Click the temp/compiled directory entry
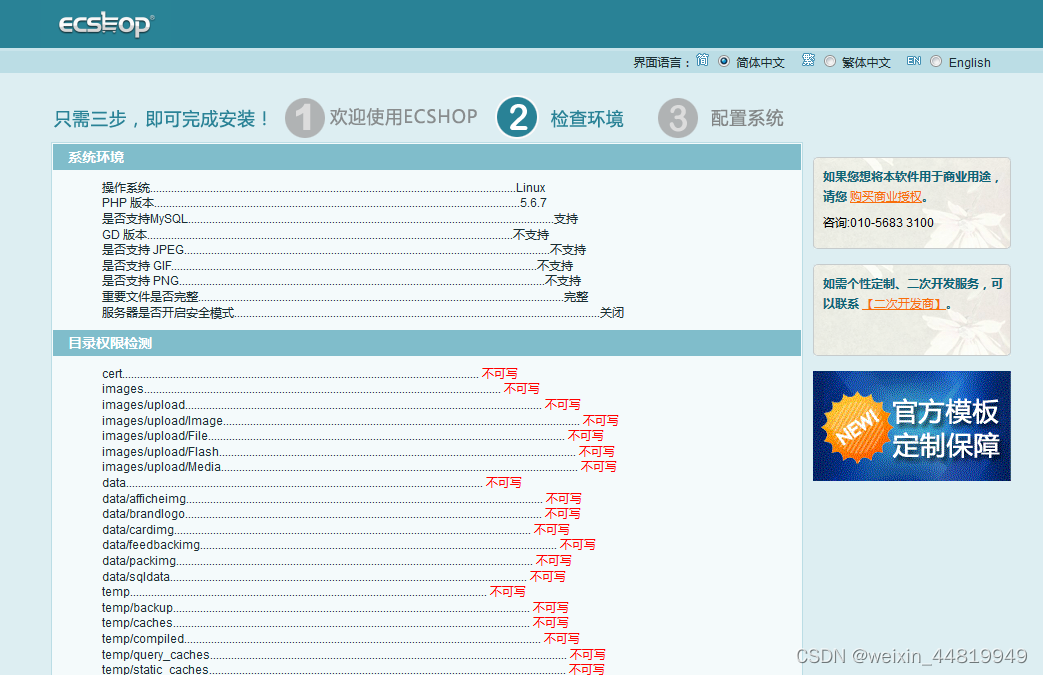The height and width of the screenshot is (675, 1043). (x=341, y=639)
